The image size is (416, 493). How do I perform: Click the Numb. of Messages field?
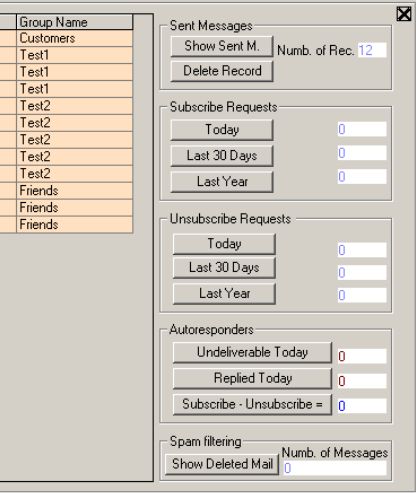[x=335, y=468]
